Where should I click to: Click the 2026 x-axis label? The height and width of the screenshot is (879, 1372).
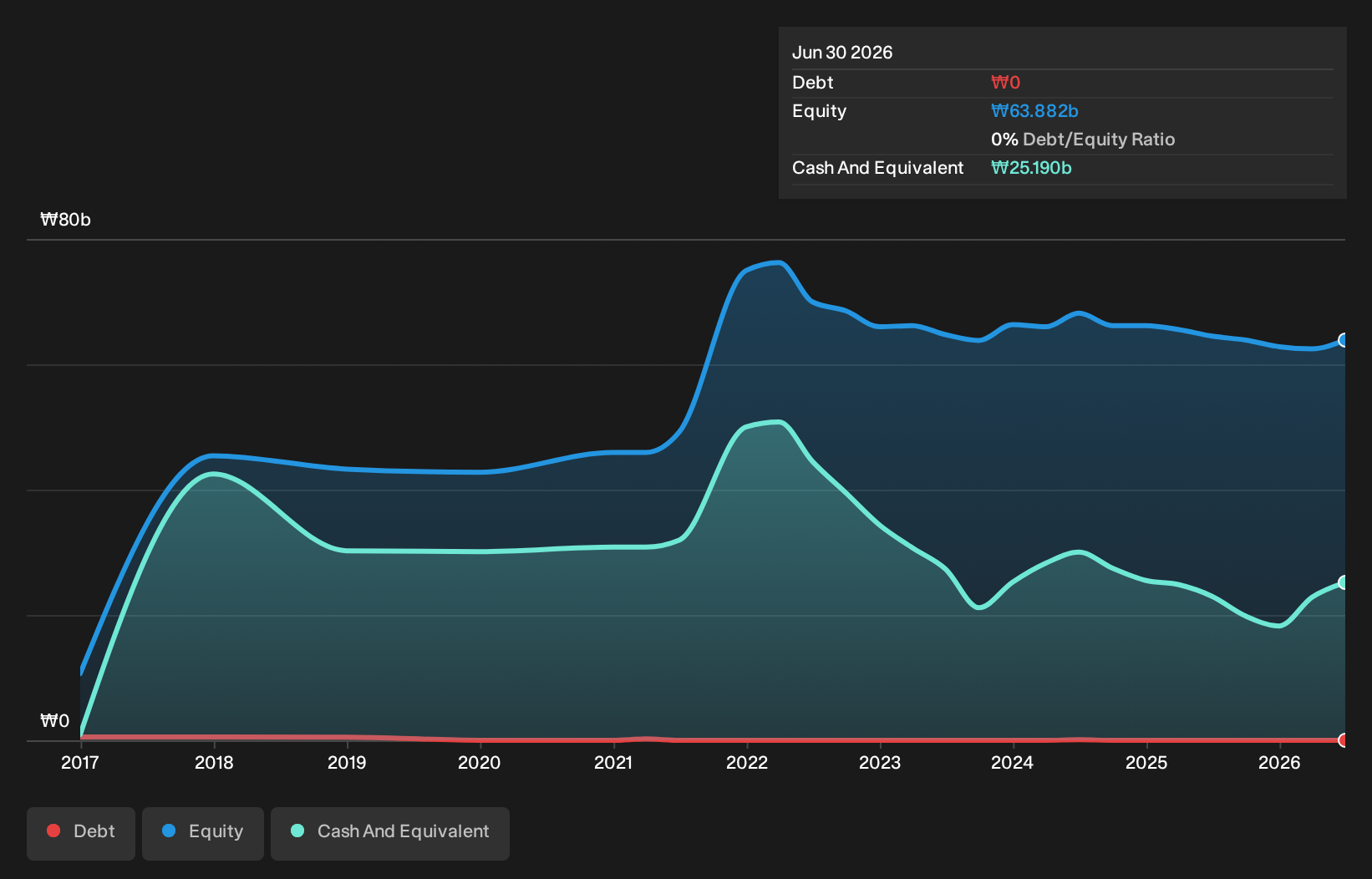tap(1279, 762)
